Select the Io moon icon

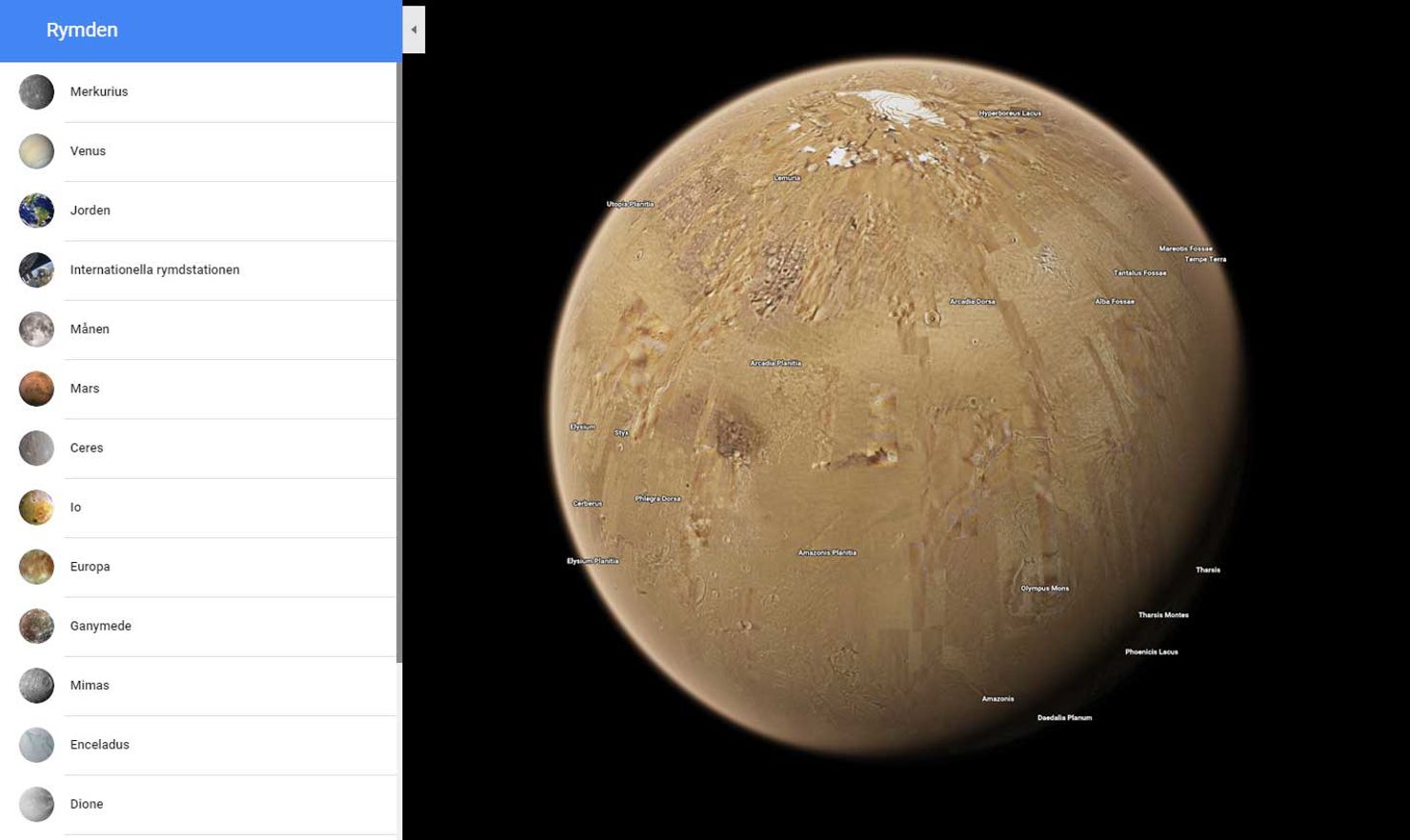point(36,507)
